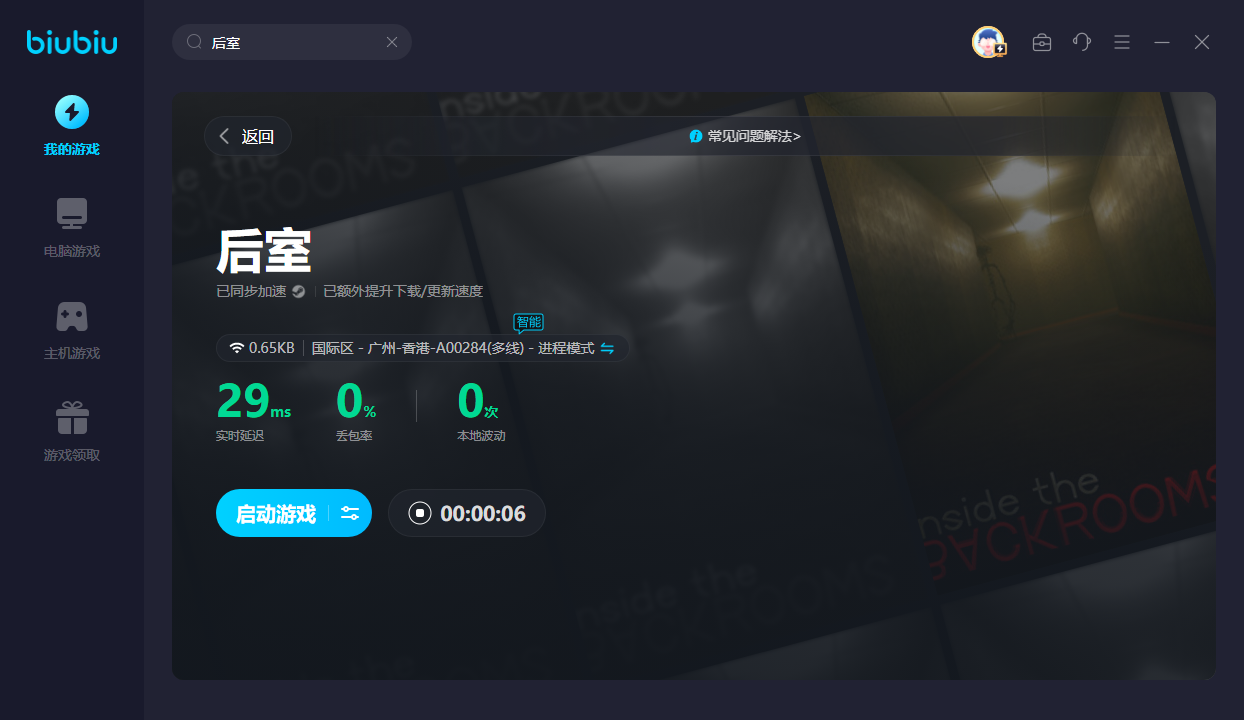Click the 智能 mode badge

tap(528, 322)
